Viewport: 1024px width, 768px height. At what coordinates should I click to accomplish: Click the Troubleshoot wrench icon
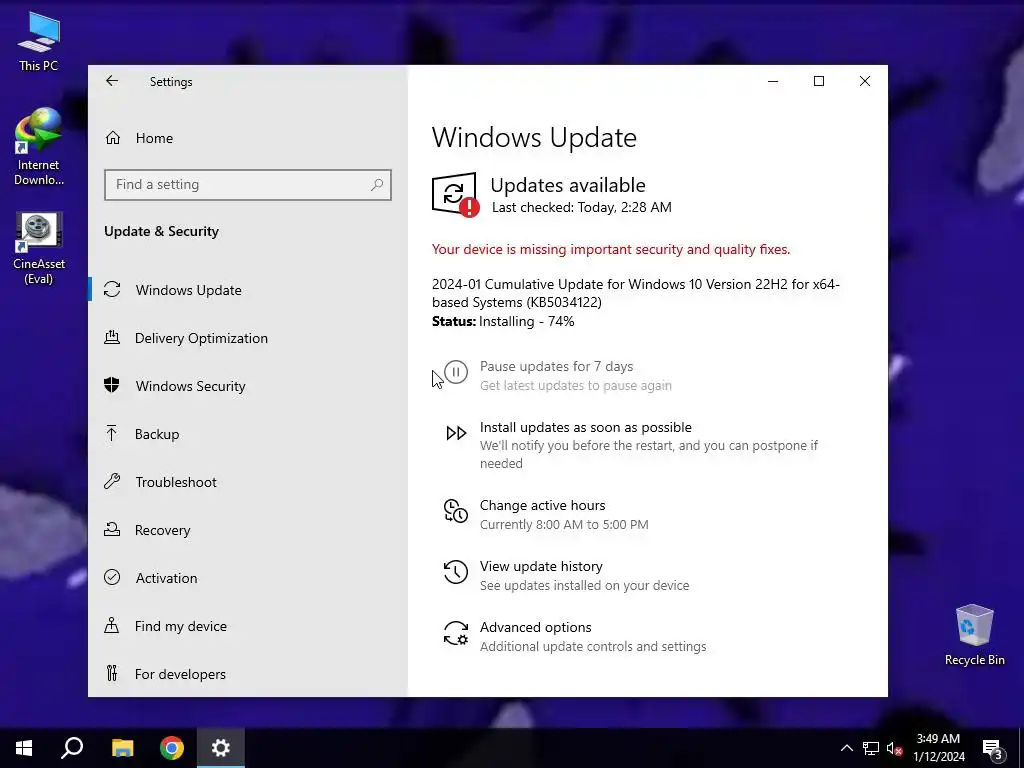tap(112, 482)
